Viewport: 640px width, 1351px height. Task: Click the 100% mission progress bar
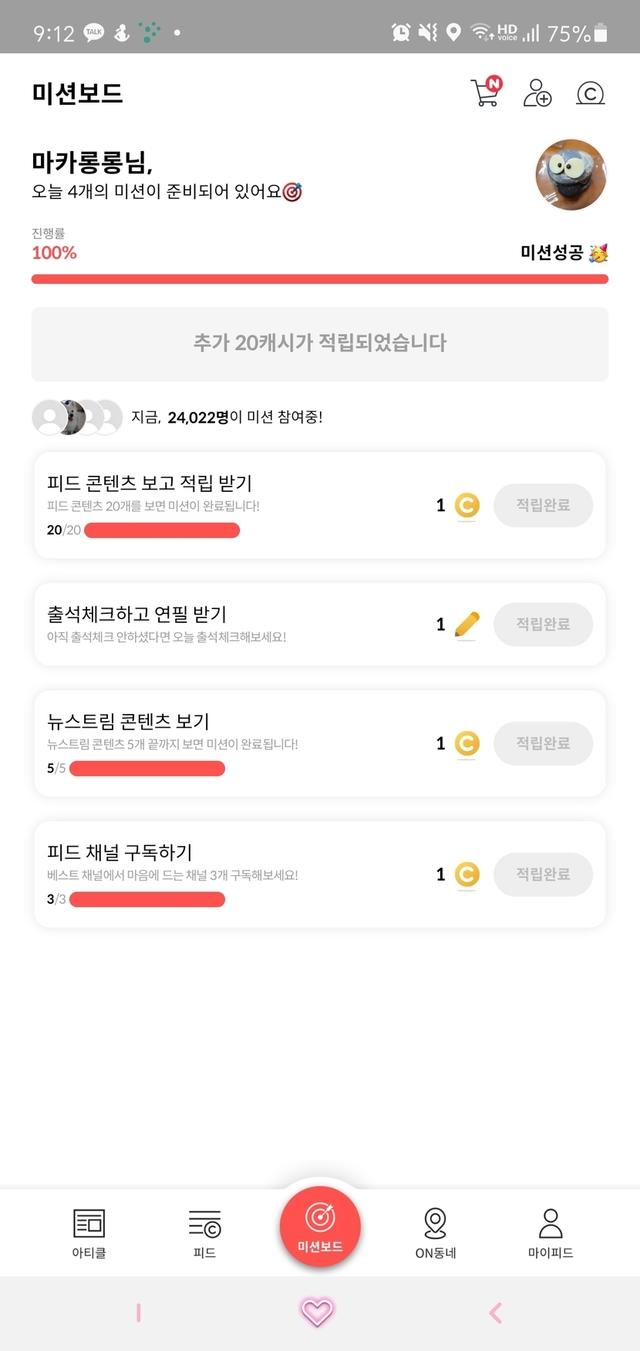tap(320, 279)
